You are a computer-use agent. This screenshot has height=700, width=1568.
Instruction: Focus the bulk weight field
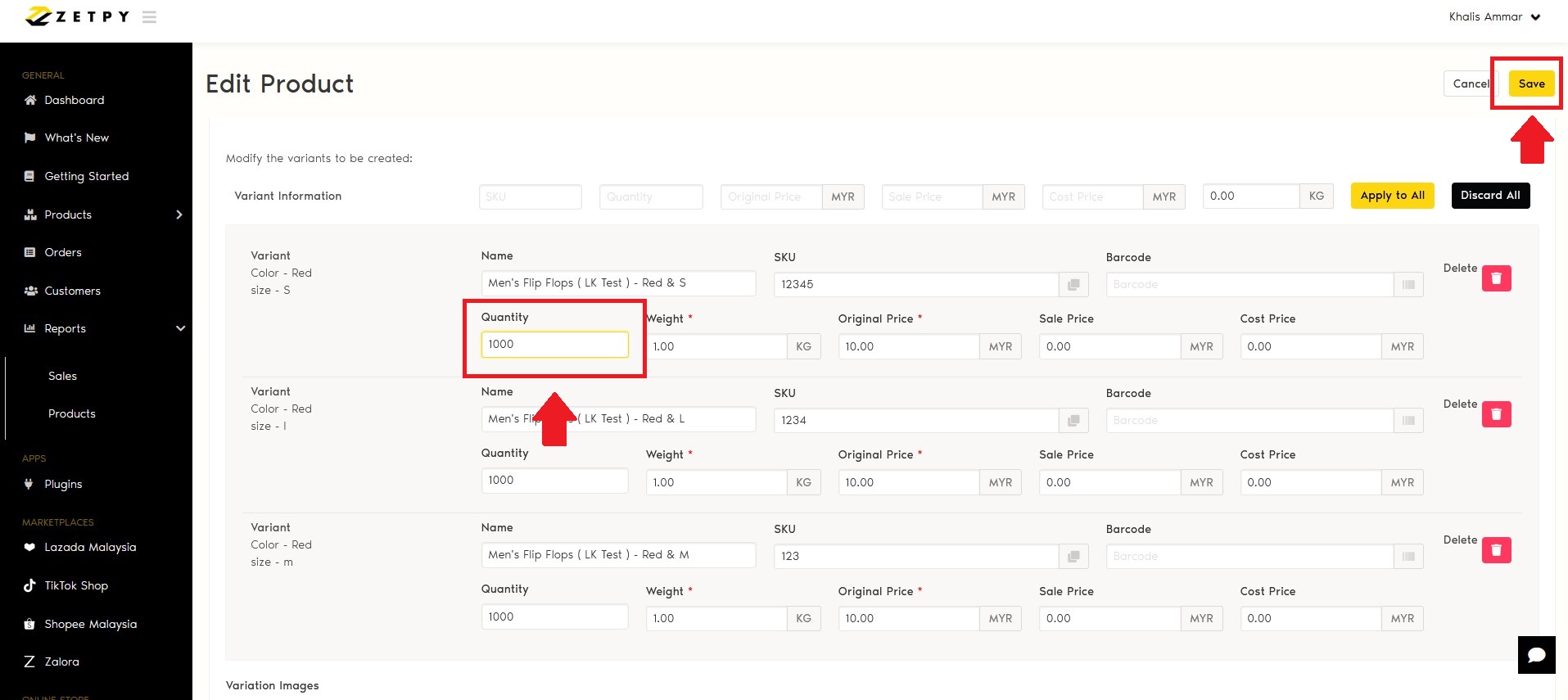click(1250, 196)
